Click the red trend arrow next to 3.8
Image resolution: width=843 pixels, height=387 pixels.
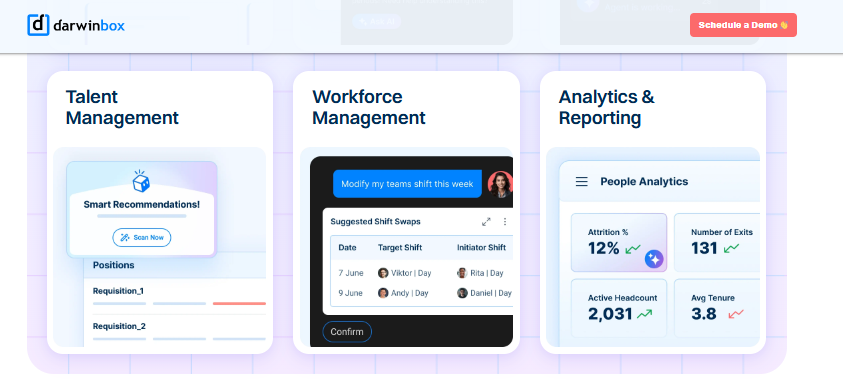pyautogui.click(x=735, y=314)
